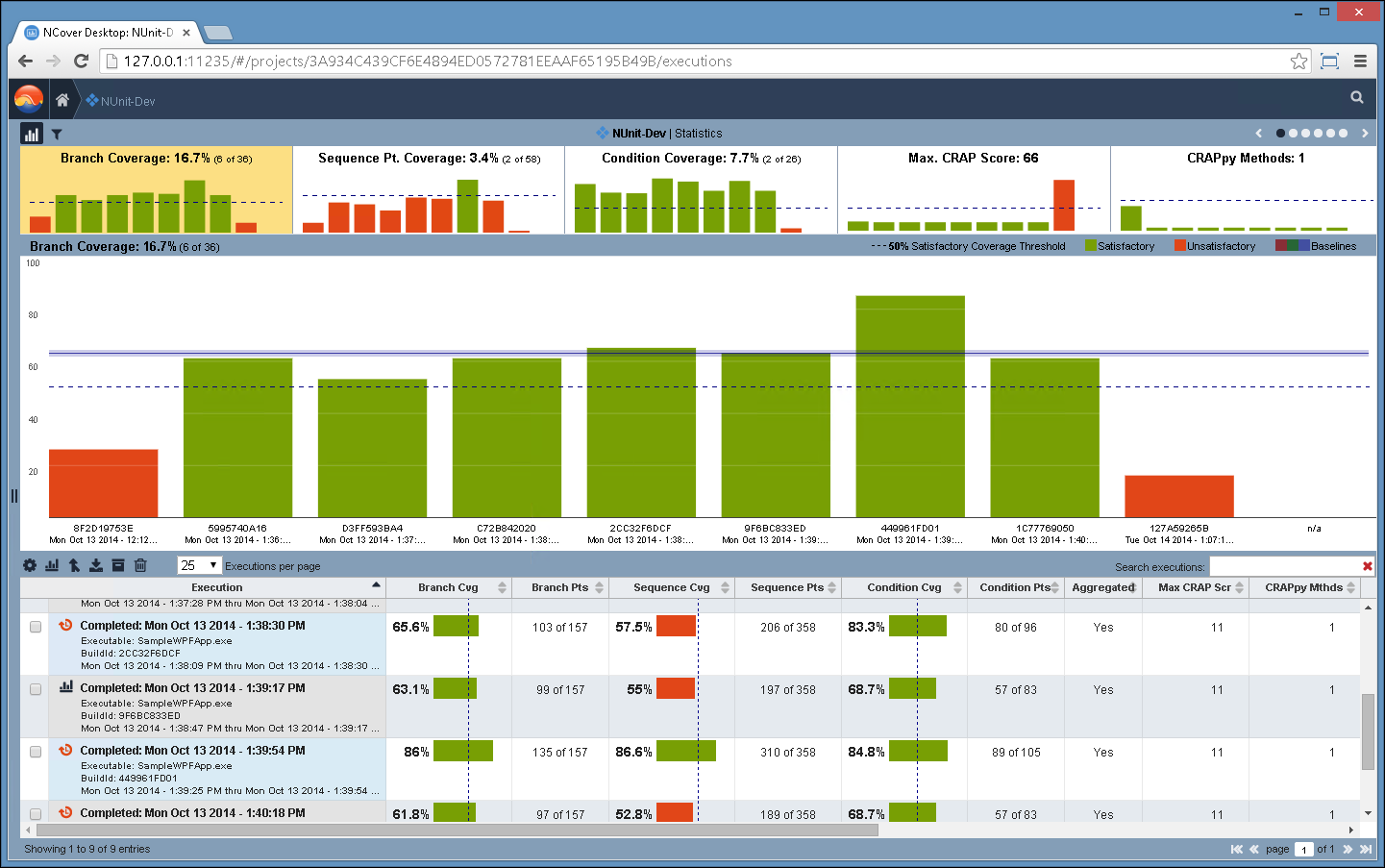The image size is (1385, 868).
Task: Click history icon of 1:40:18 PM execution
Action: click(66, 812)
